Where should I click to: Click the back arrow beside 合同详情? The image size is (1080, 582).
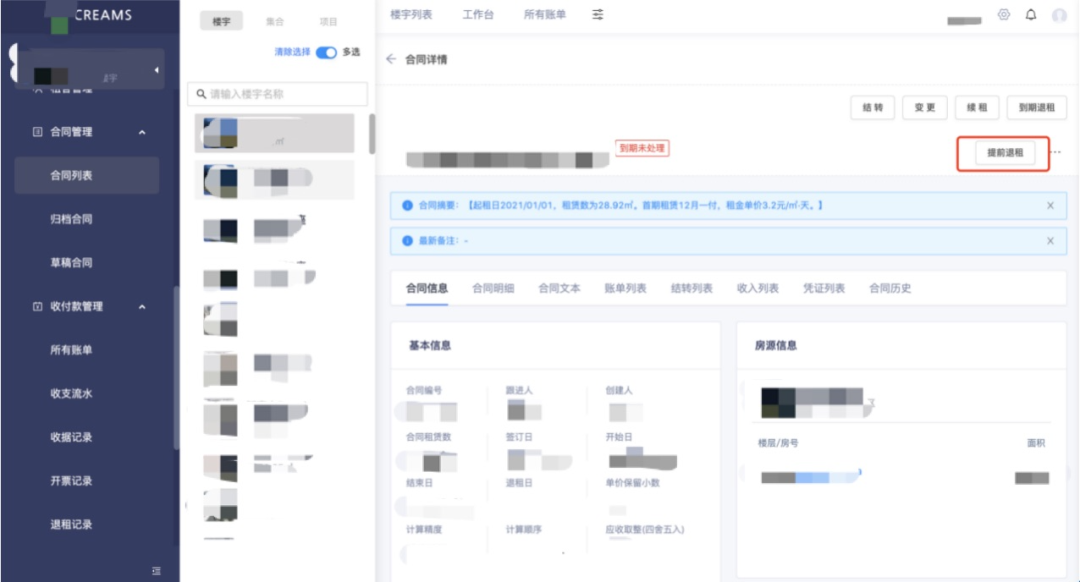click(x=390, y=58)
